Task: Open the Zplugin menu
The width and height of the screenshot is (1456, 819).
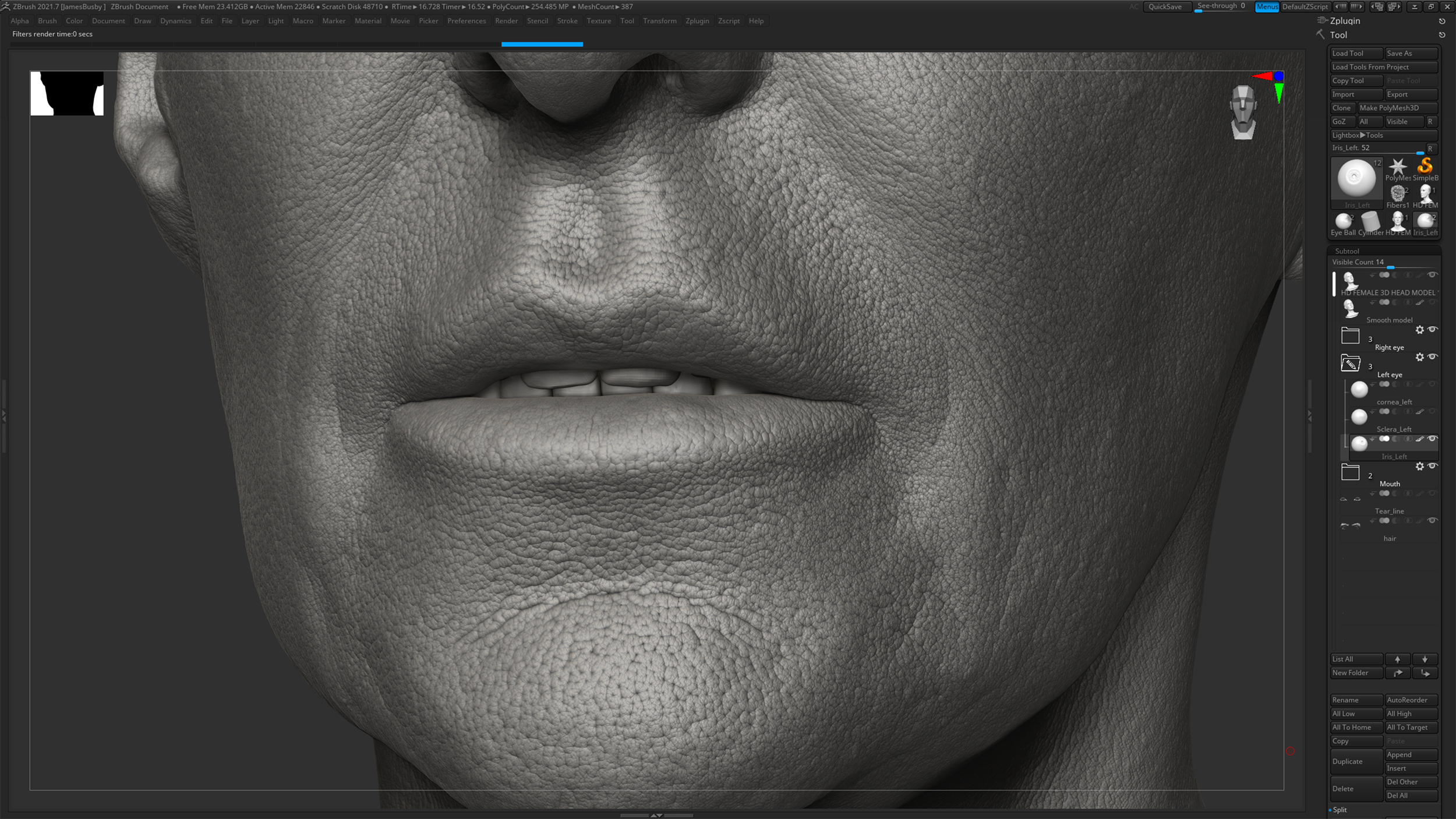Action: pos(698,20)
